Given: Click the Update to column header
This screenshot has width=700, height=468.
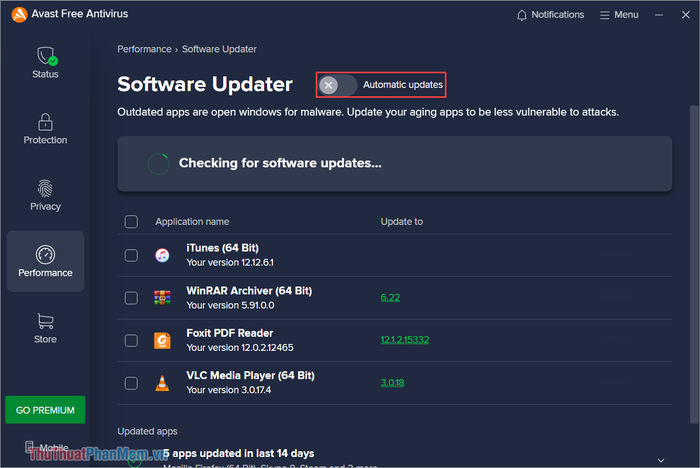Looking at the screenshot, I should click(x=402, y=221).
